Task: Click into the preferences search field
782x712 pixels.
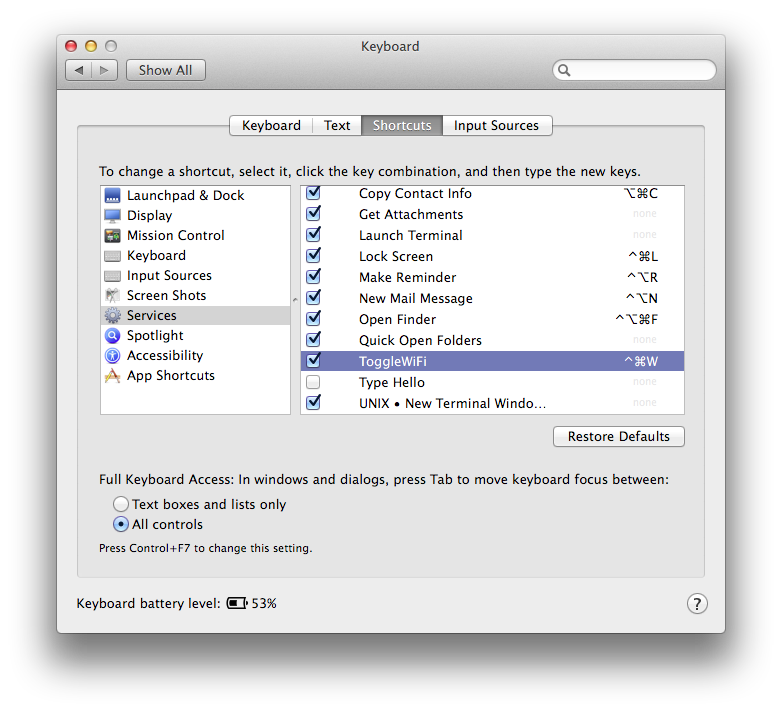Action: pos(634,70)
